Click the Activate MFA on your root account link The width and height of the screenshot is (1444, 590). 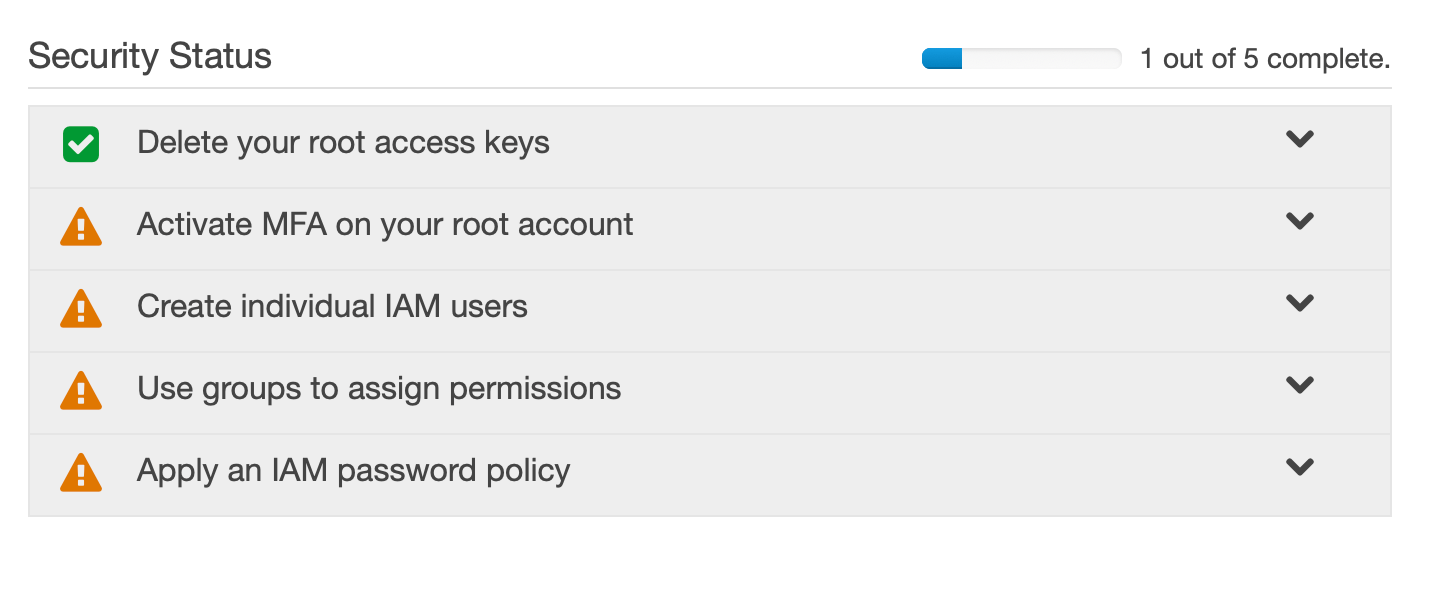[x=384, y=226]
